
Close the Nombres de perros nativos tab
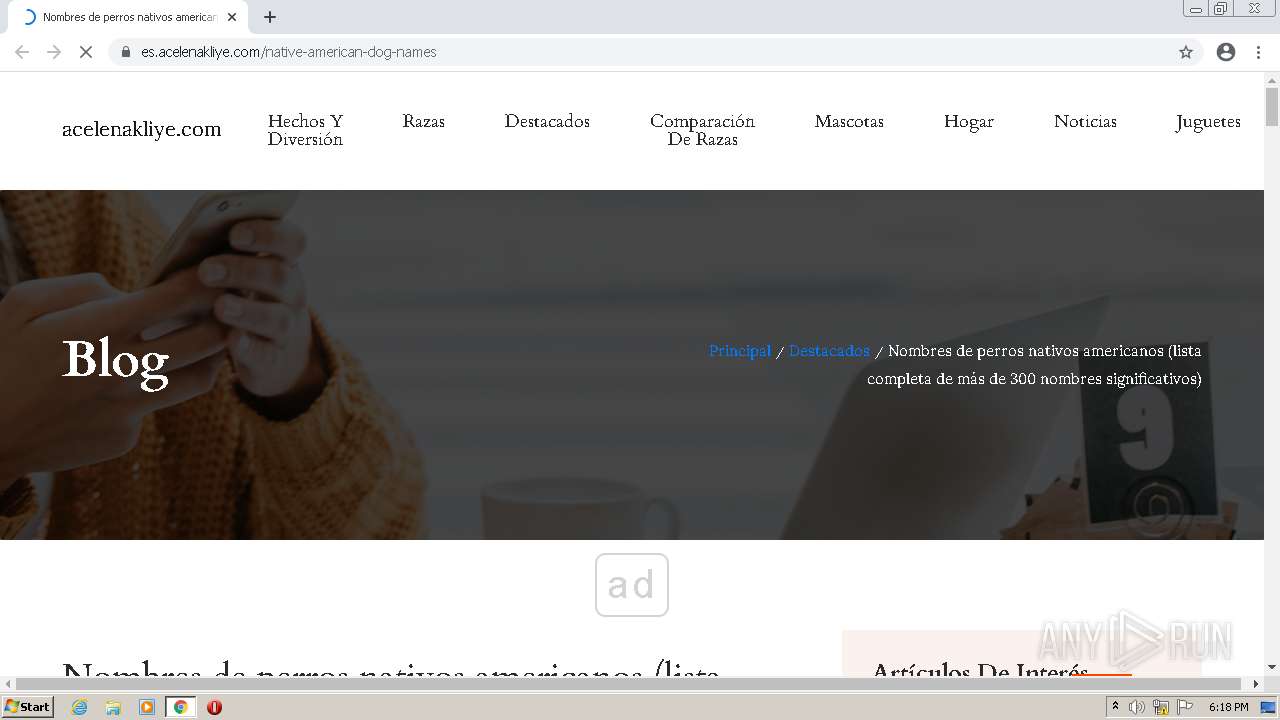click(x=232, y=17)
